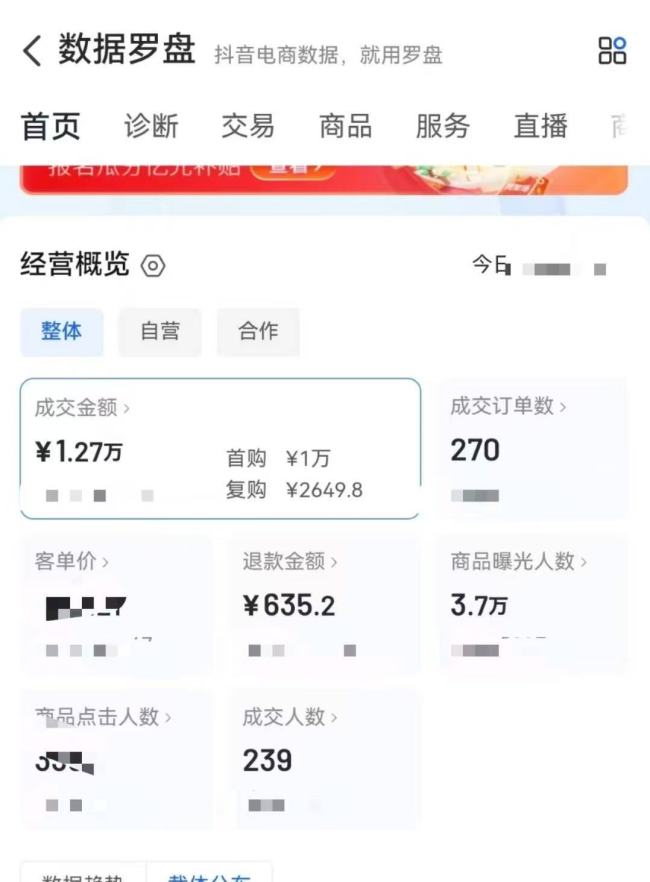Go to the 首页 tab

coord(50,127)
